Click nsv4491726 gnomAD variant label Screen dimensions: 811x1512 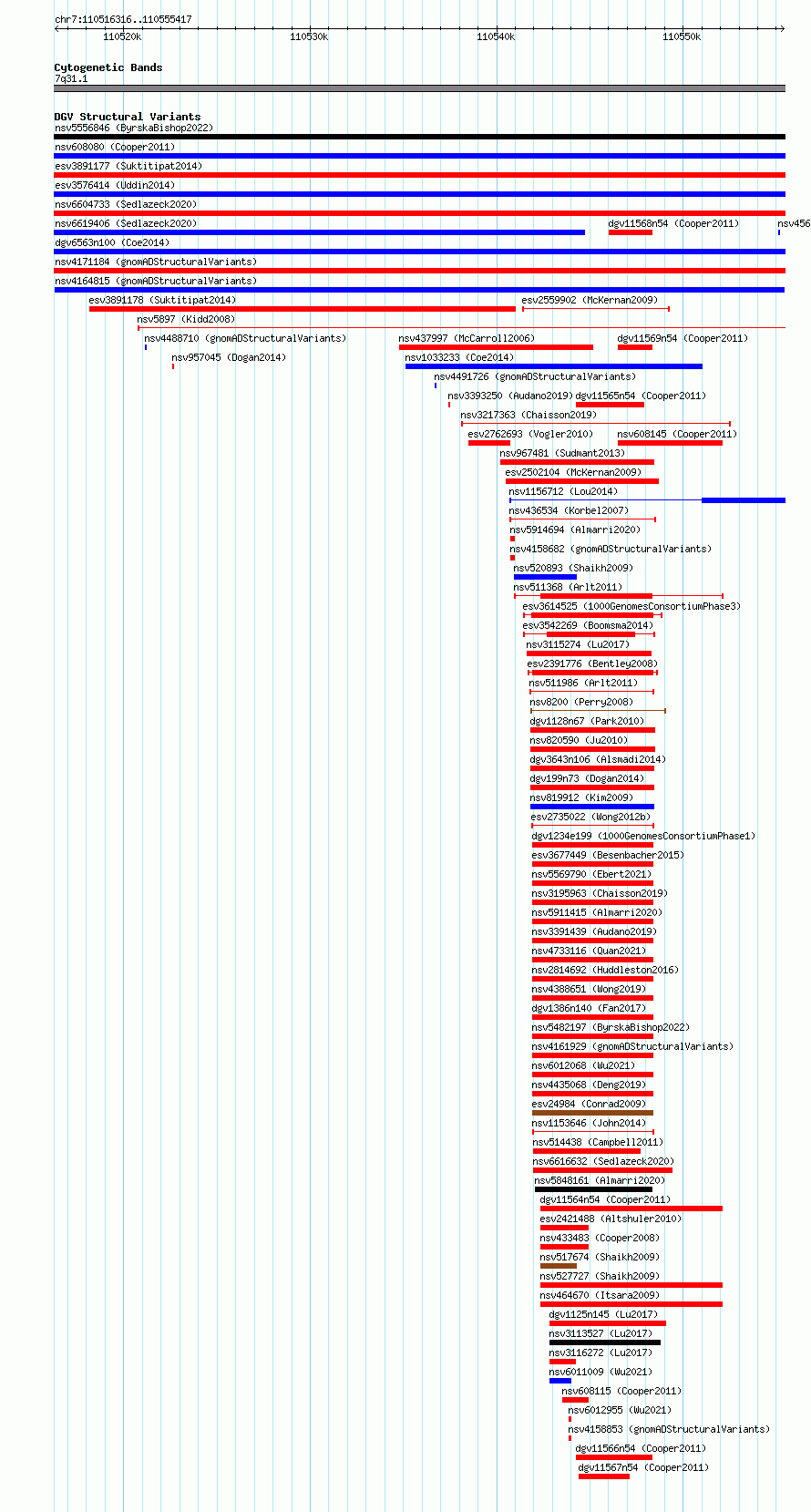(x=536, y=376)
